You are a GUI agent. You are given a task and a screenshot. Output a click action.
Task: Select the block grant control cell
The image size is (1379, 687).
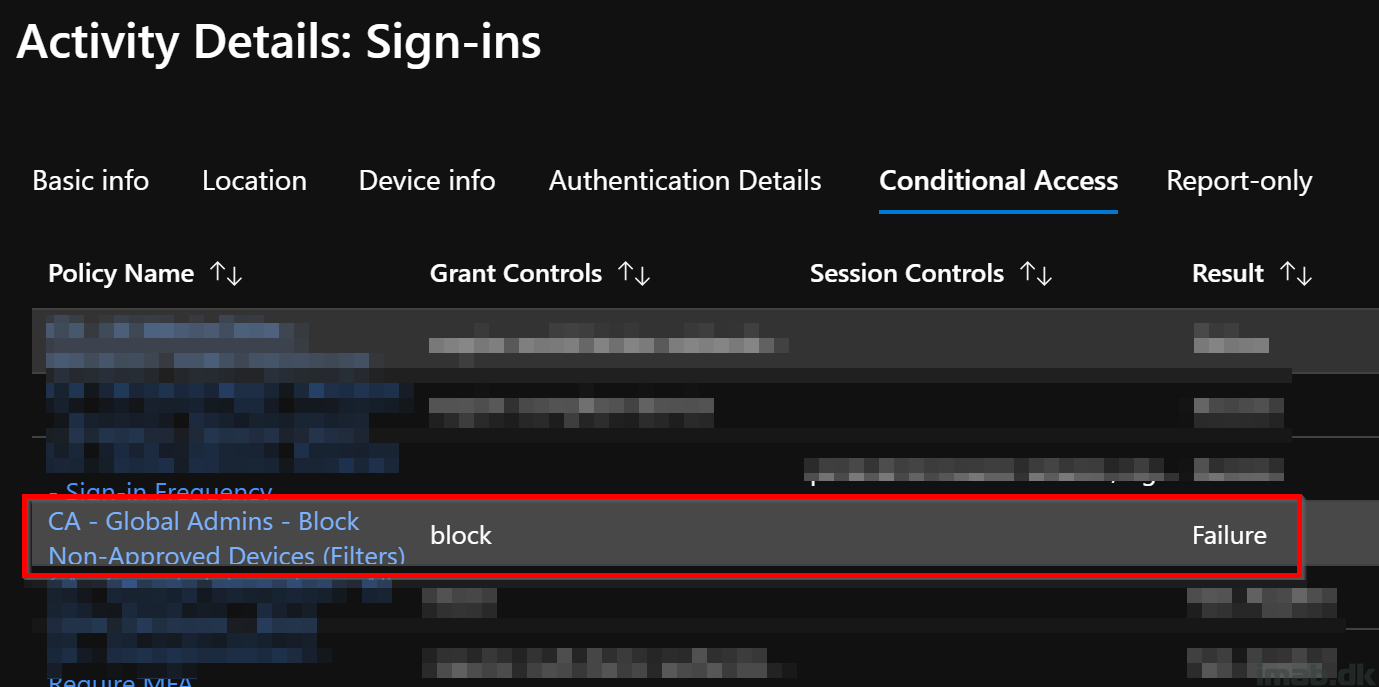(461, 536)
